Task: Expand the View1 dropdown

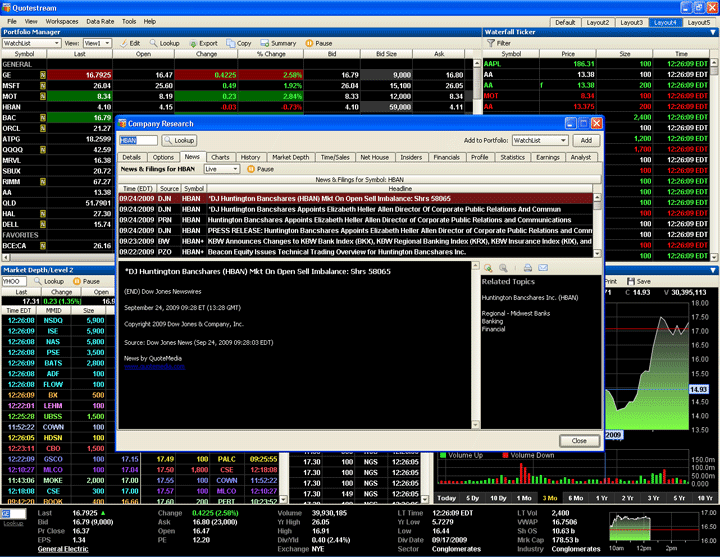Action: 108,43
